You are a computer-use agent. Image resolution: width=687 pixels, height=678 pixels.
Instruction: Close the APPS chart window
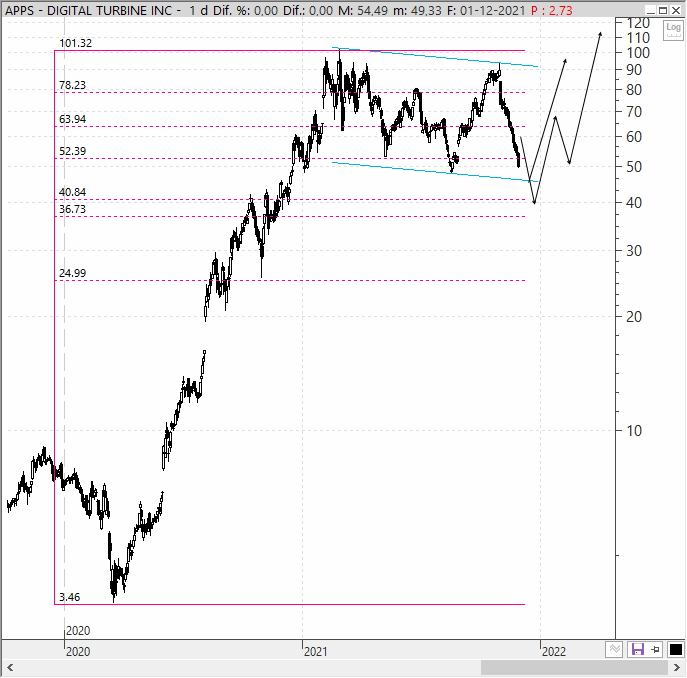[676, 10]
